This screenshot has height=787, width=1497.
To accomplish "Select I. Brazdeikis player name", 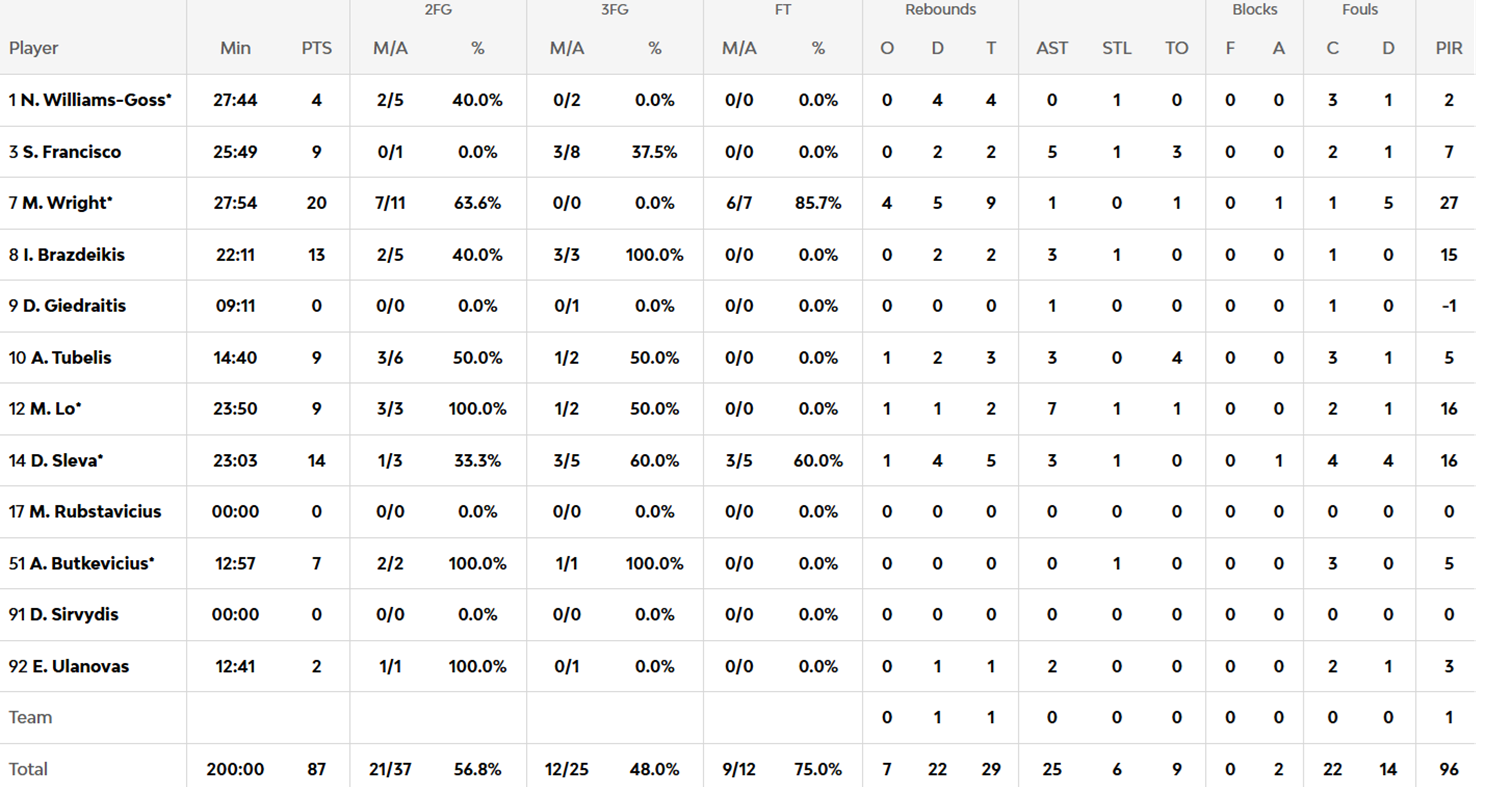I will (x=73, y=255).
